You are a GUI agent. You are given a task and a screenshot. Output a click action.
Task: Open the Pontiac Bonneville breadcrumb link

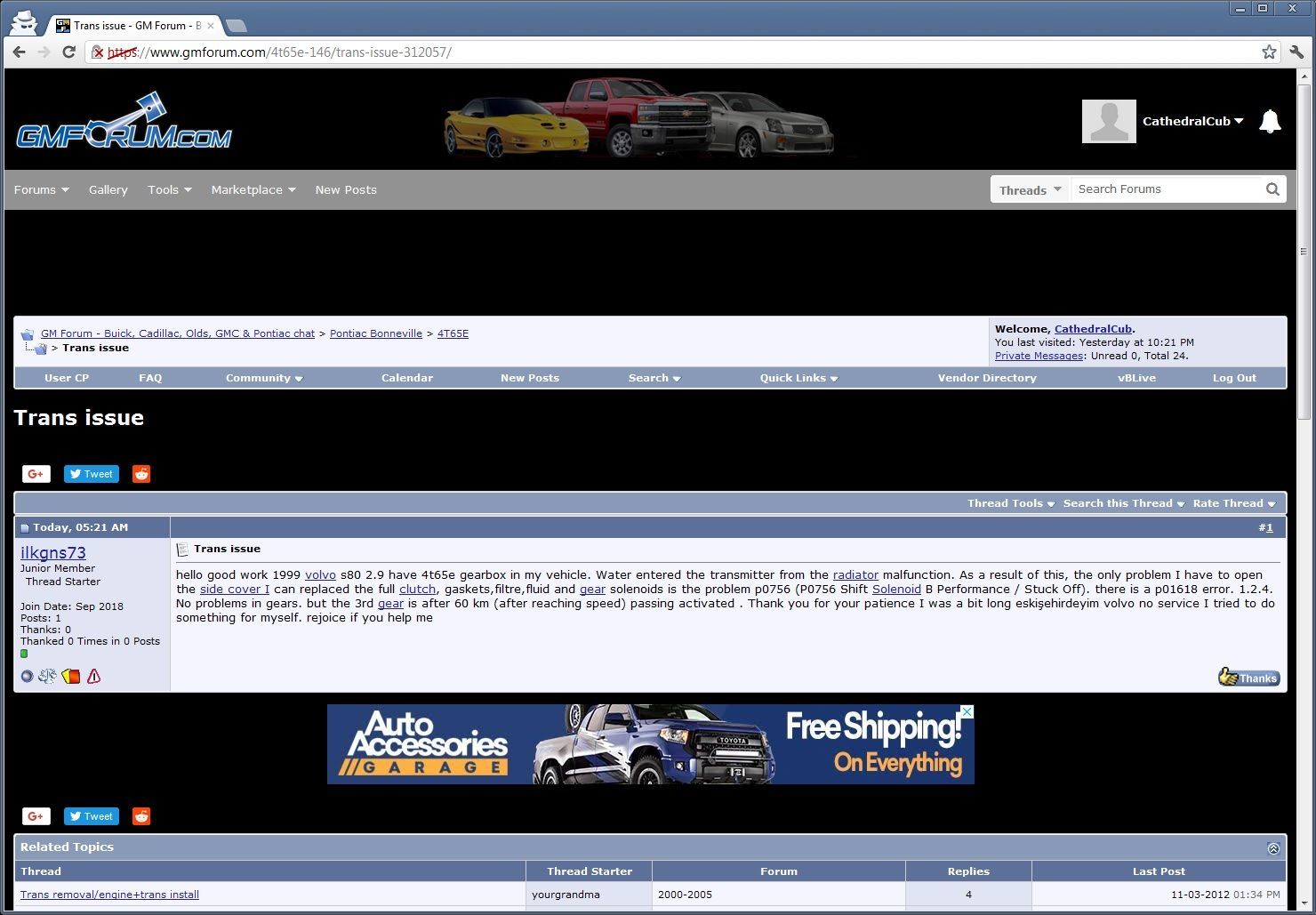[x=375, y=333]
